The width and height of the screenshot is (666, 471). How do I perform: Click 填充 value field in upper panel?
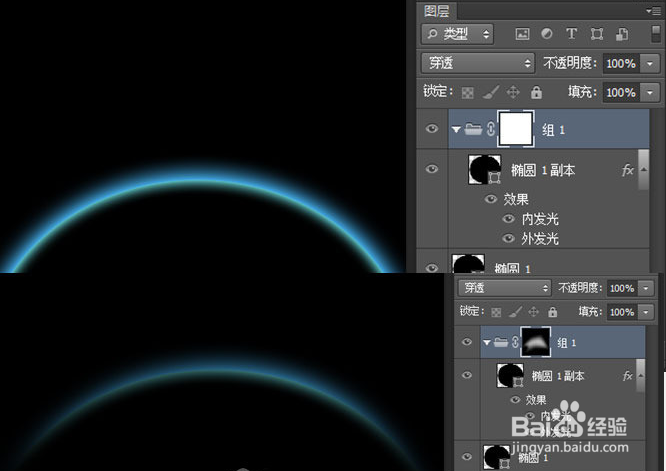point(621,92)
